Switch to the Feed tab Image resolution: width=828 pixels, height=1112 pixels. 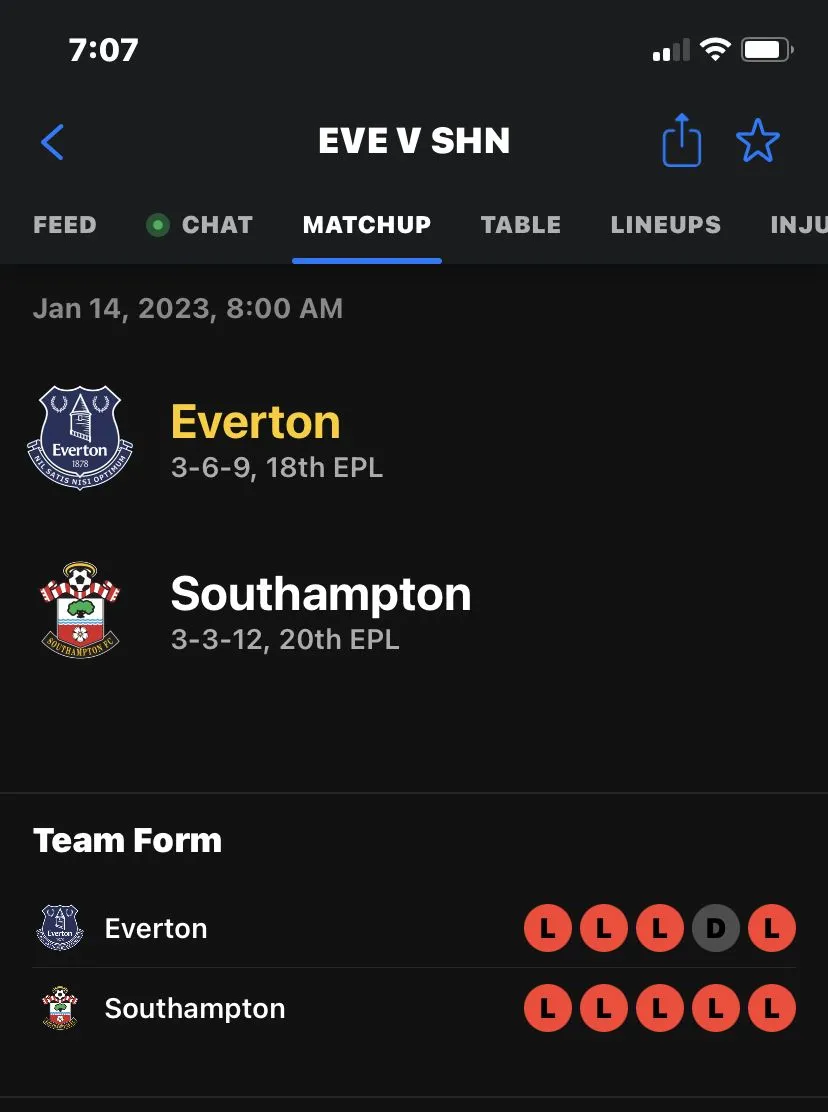coord(65,225)
